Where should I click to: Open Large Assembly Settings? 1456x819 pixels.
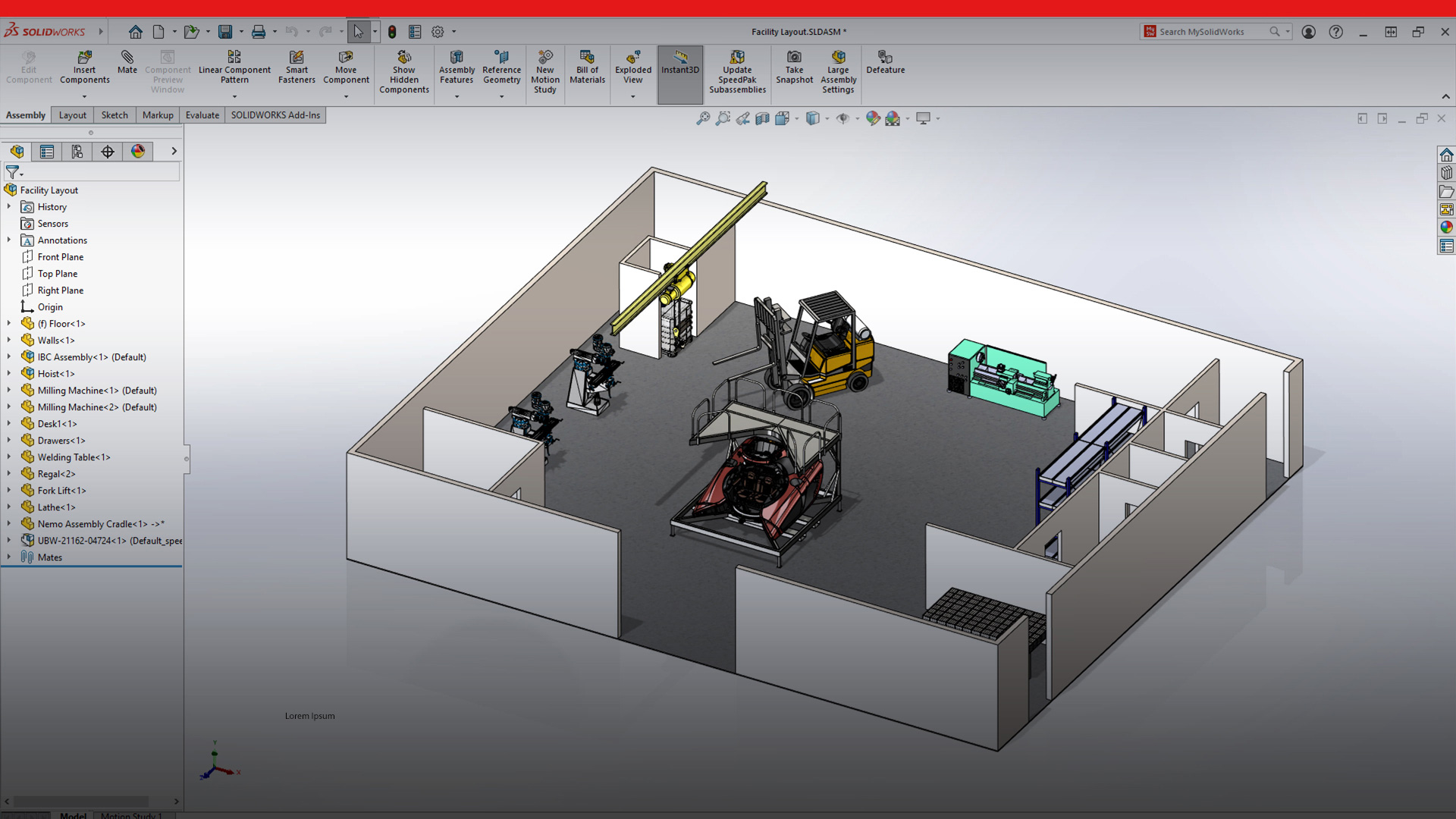pos(838,72)
